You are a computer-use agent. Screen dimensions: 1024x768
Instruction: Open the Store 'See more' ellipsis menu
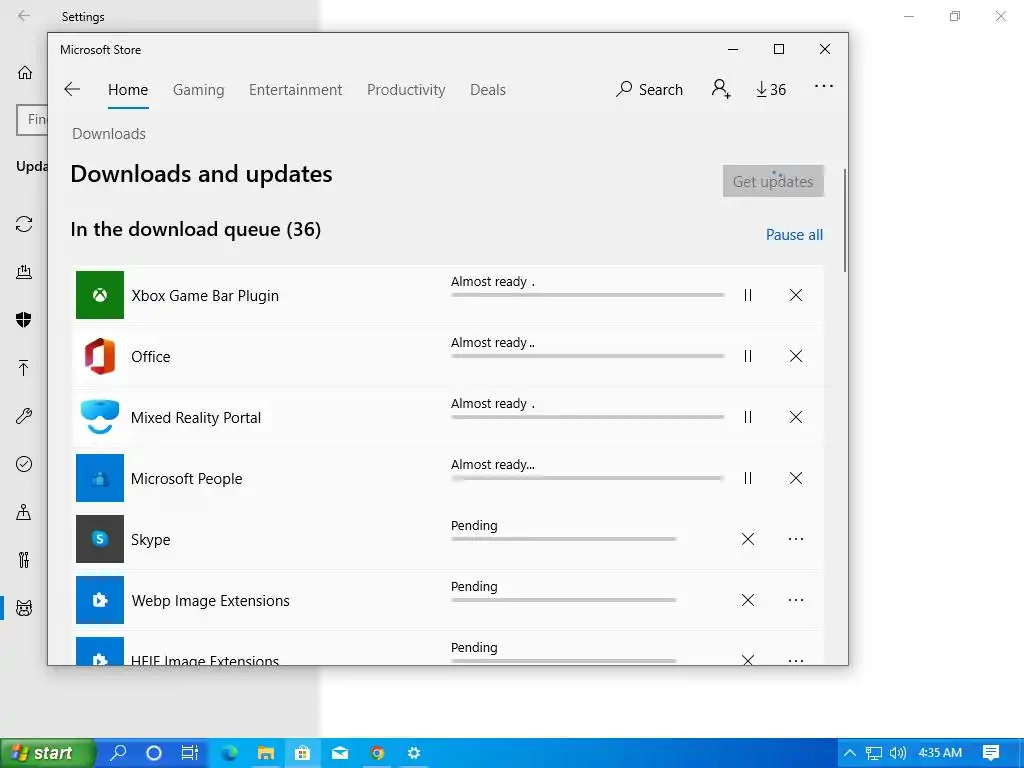824,86
